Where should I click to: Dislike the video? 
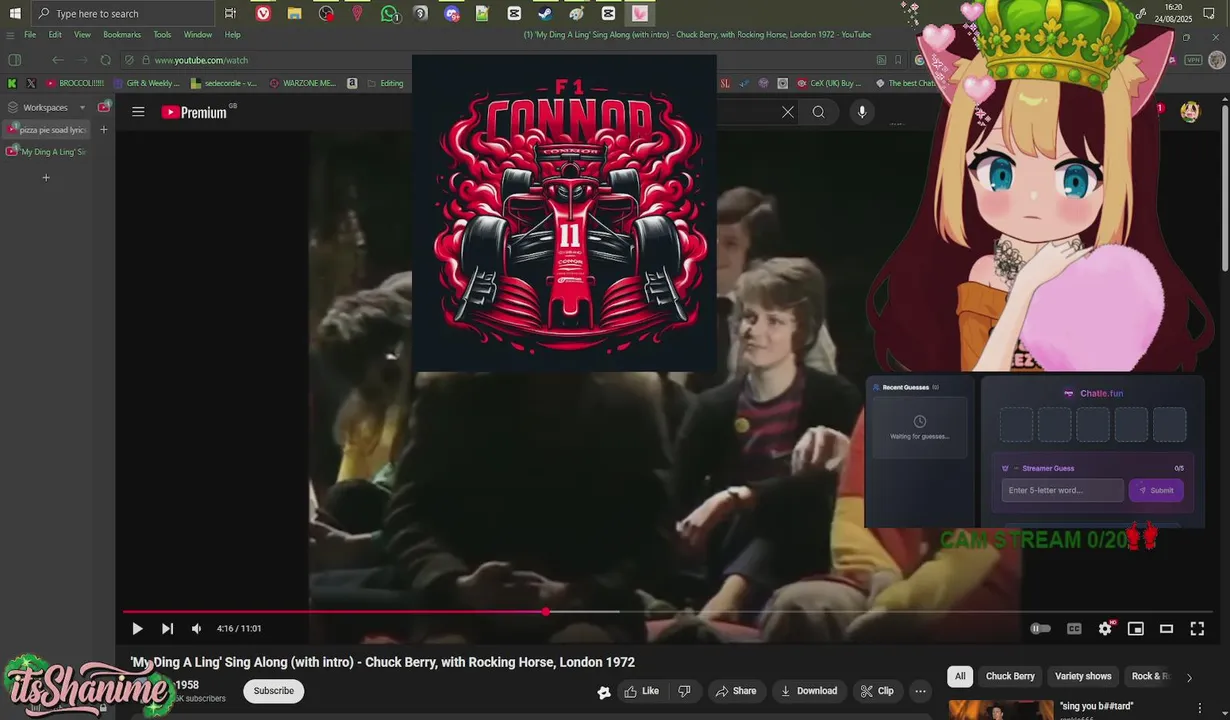684,691
